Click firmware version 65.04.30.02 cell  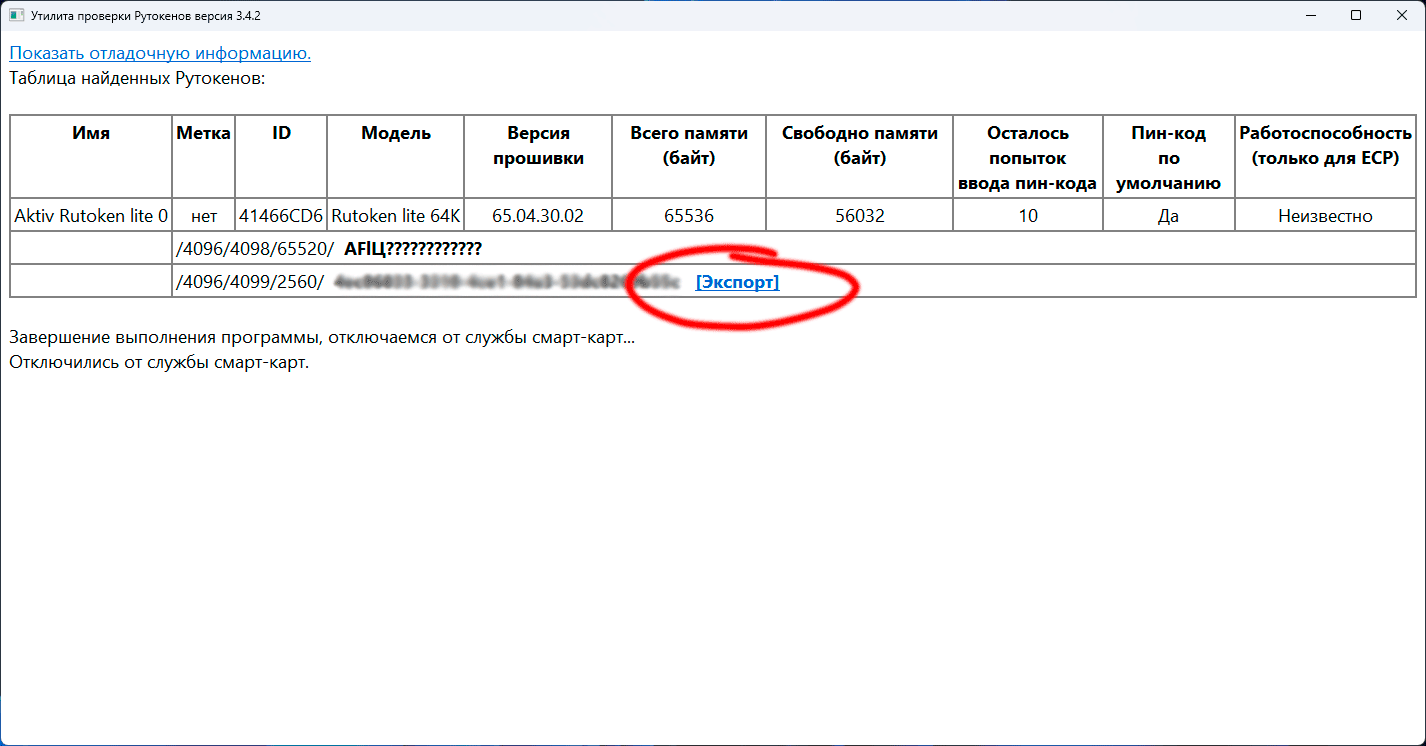[538, 215]
